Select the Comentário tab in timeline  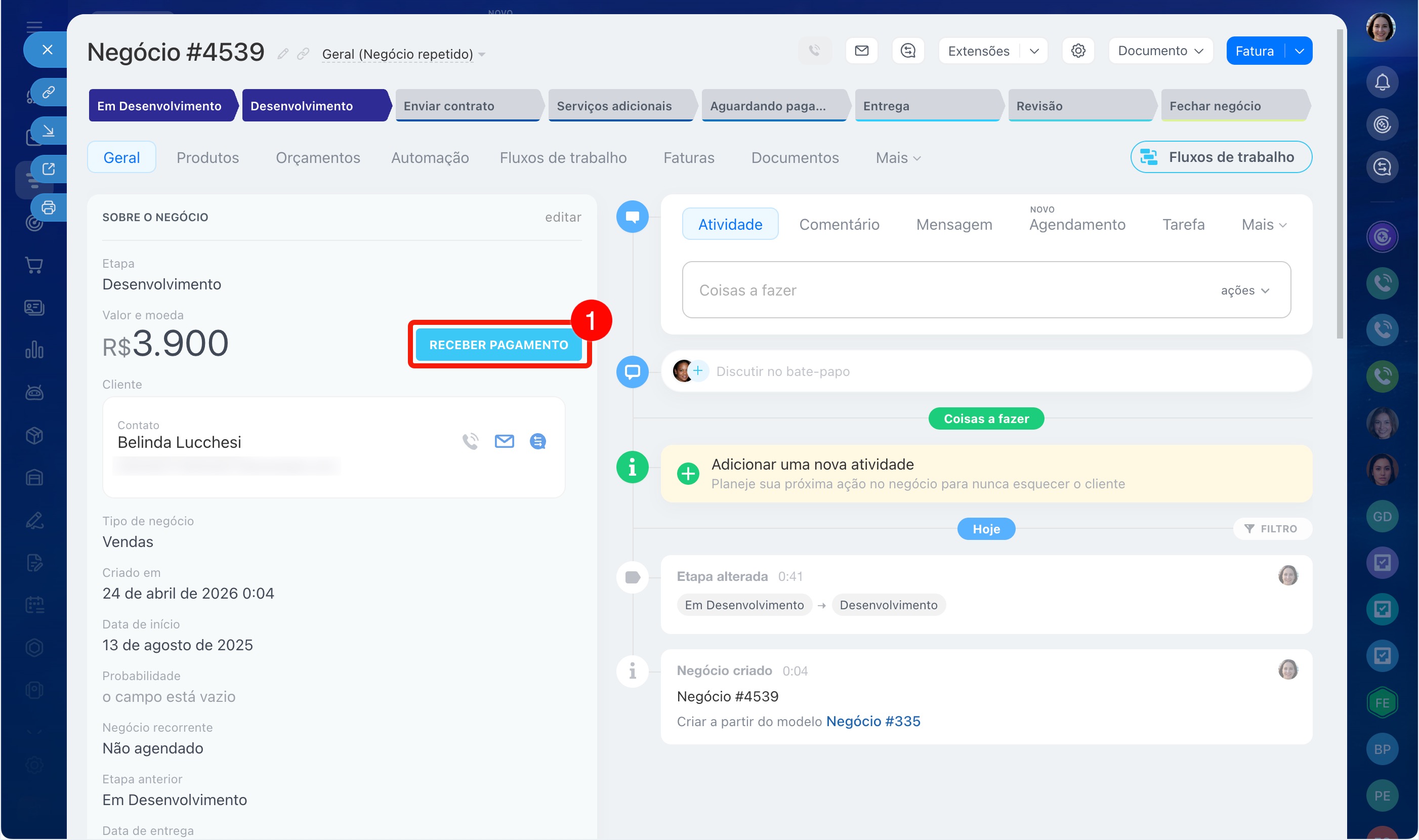coord(839,225)
